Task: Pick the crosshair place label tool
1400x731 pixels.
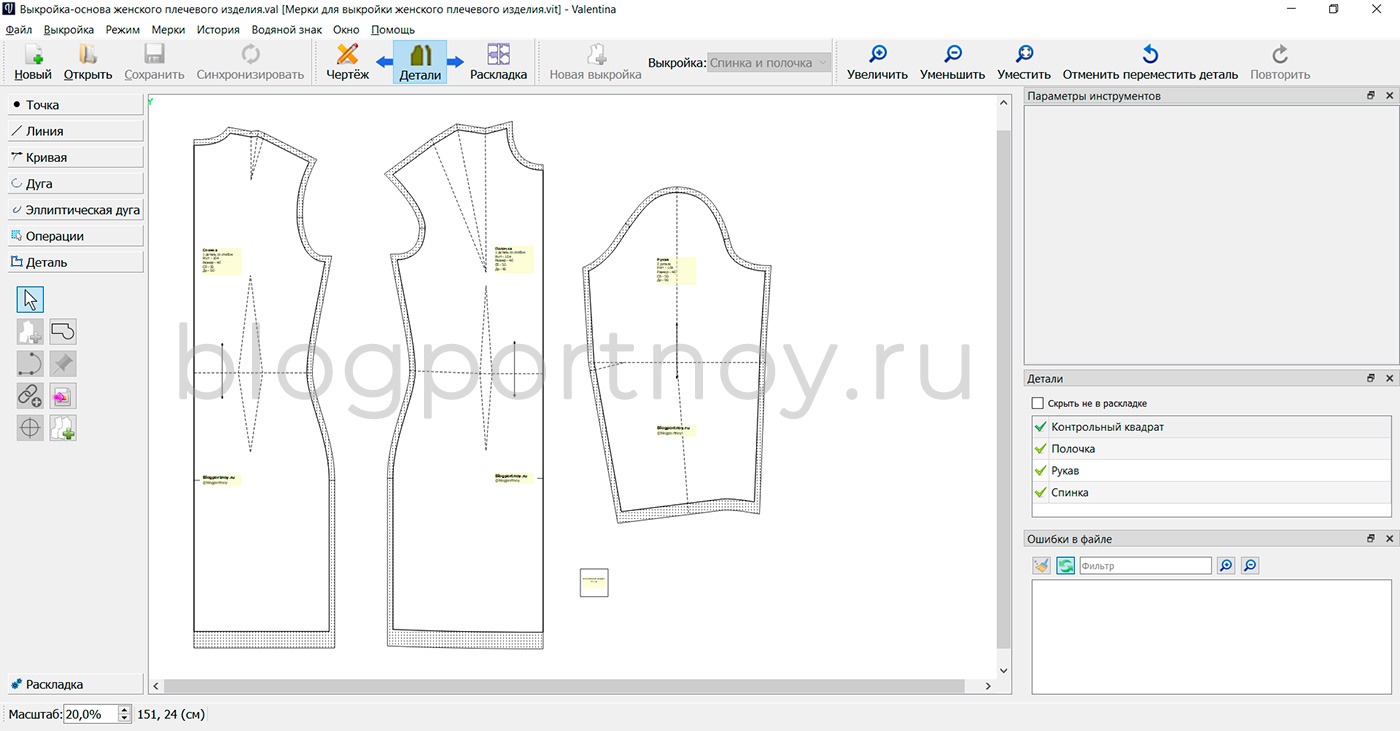Action: tap(30, 428)
